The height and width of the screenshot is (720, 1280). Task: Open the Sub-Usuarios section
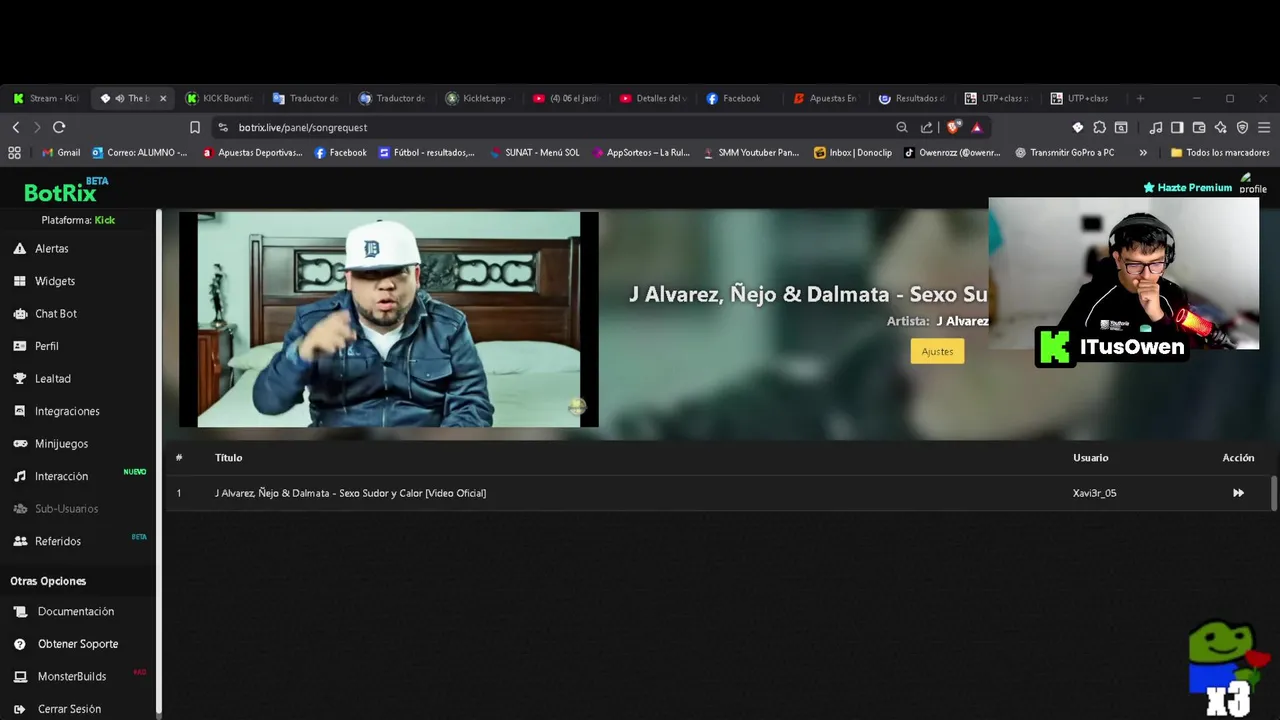point(66,508)
